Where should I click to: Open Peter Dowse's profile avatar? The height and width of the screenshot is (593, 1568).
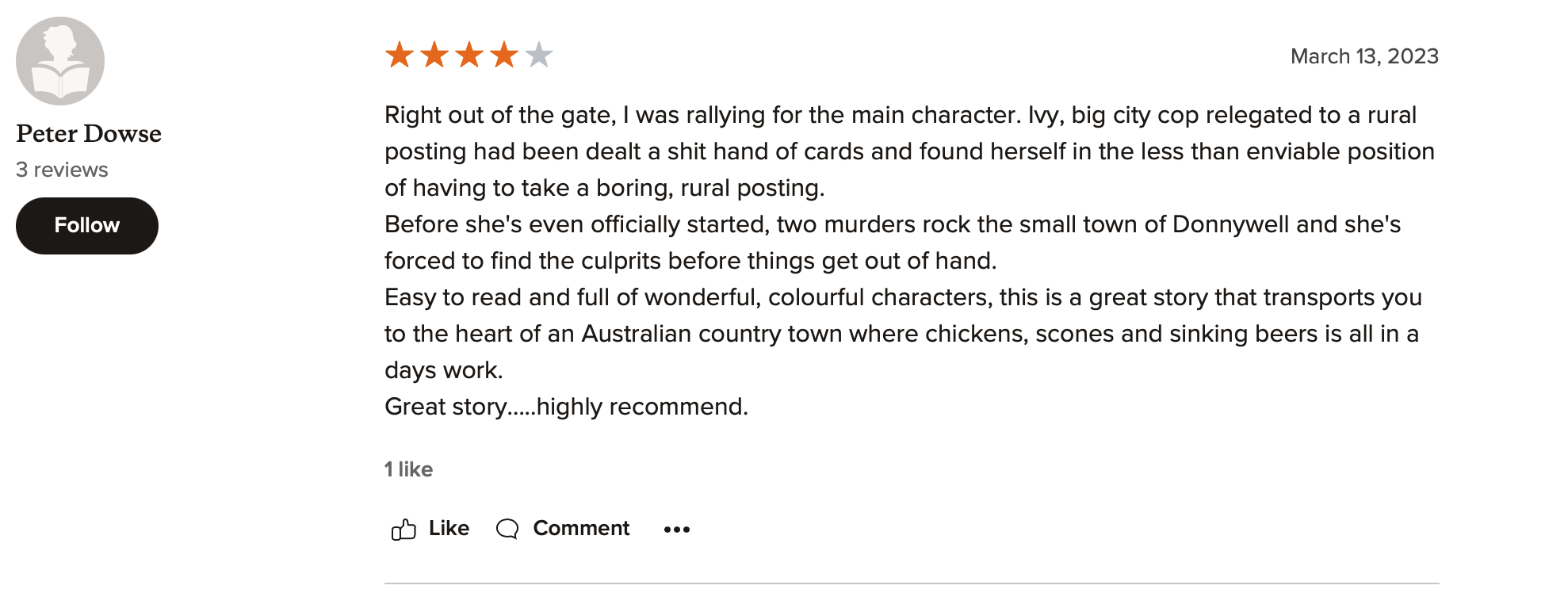pyautogui.click(x=60, y=61)
